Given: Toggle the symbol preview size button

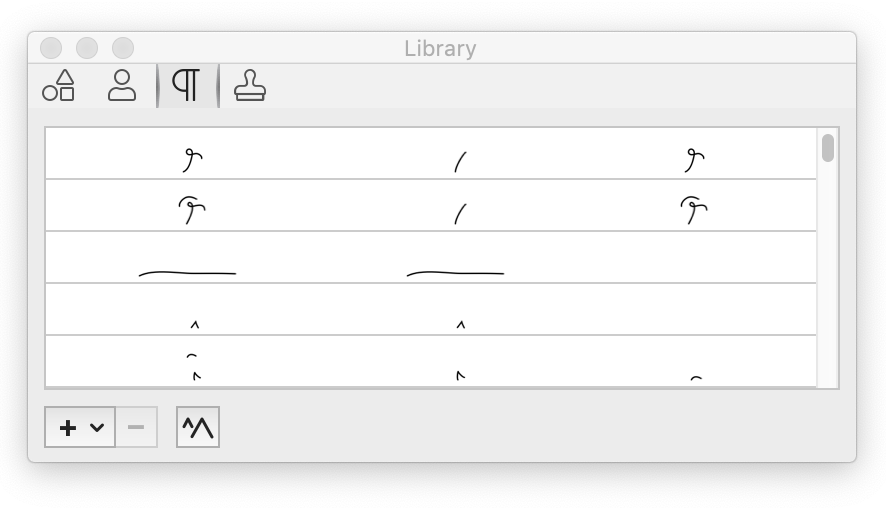Looking at the screenshot, I should click(198, 427).
